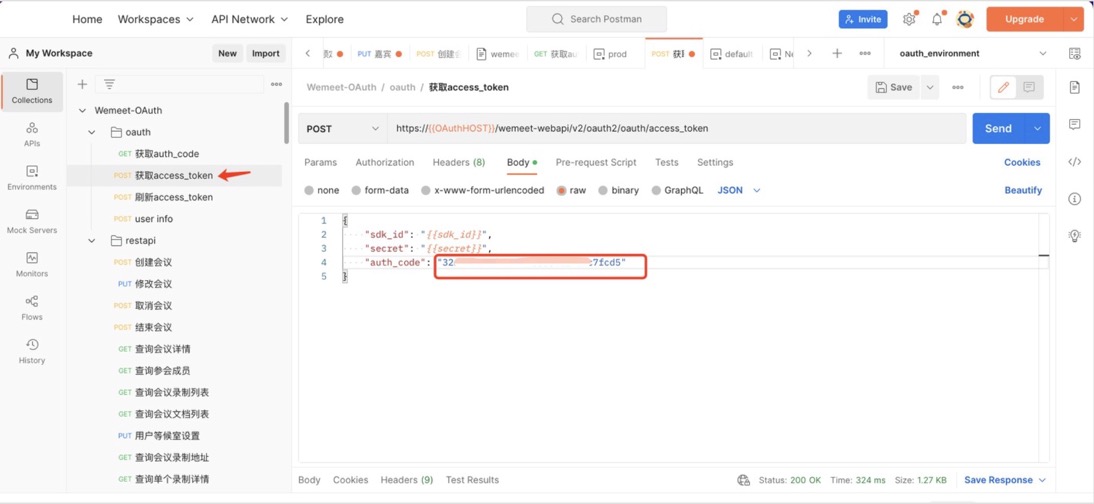Open the Save Response dropdown
The width and height of the screenshot is (1094, 504).
[1005, 480]
